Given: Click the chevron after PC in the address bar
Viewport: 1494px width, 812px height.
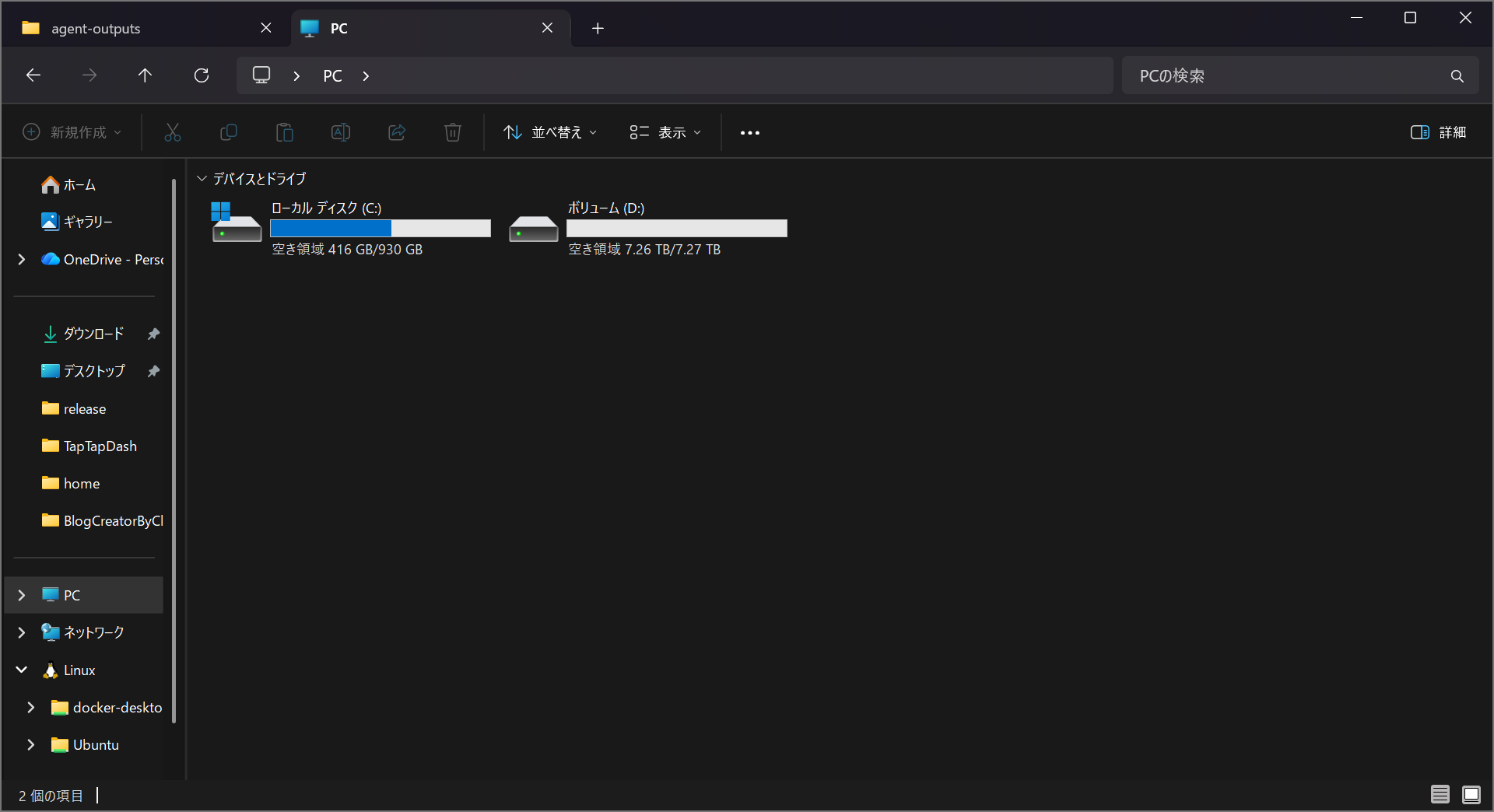Looking at the screenshot, I should (x=366, y=75).
